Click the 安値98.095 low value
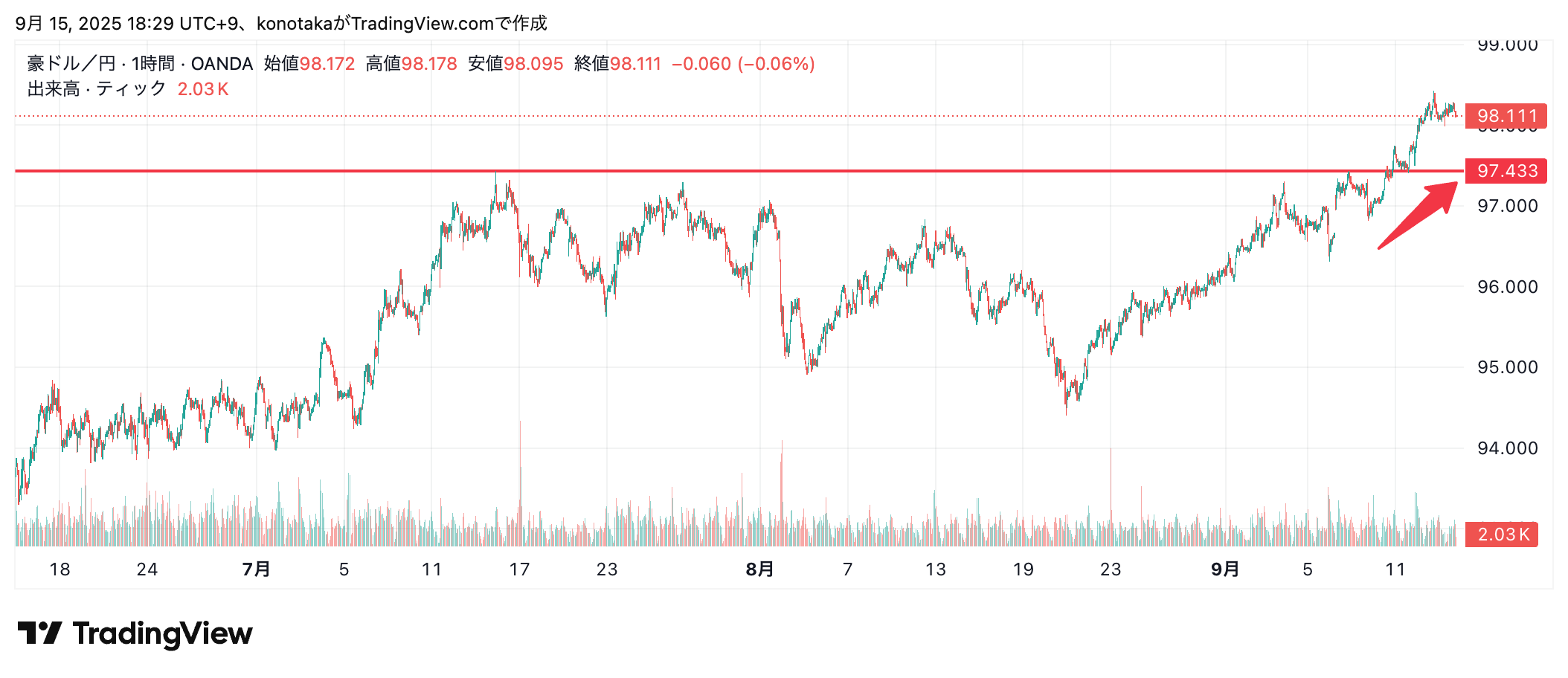 pos(515,64)
